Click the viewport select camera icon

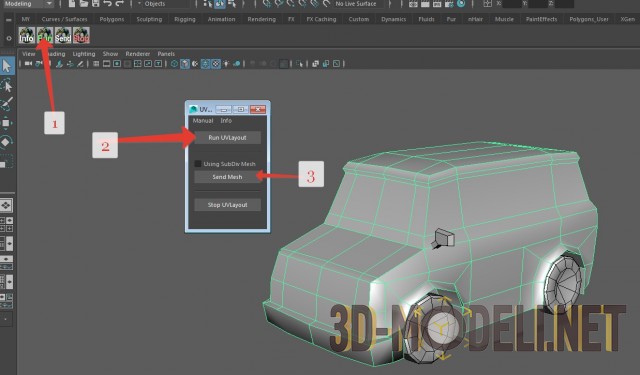28,64
